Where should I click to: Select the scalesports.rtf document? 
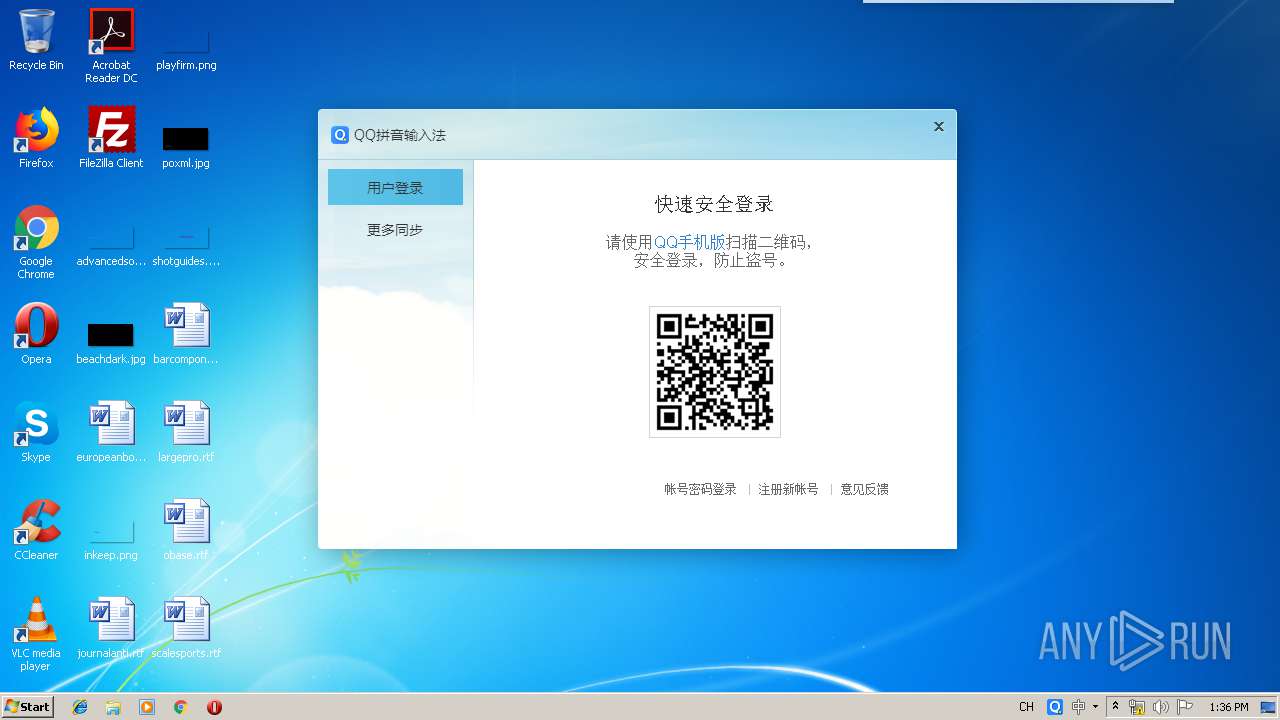(x=186, y=628)
